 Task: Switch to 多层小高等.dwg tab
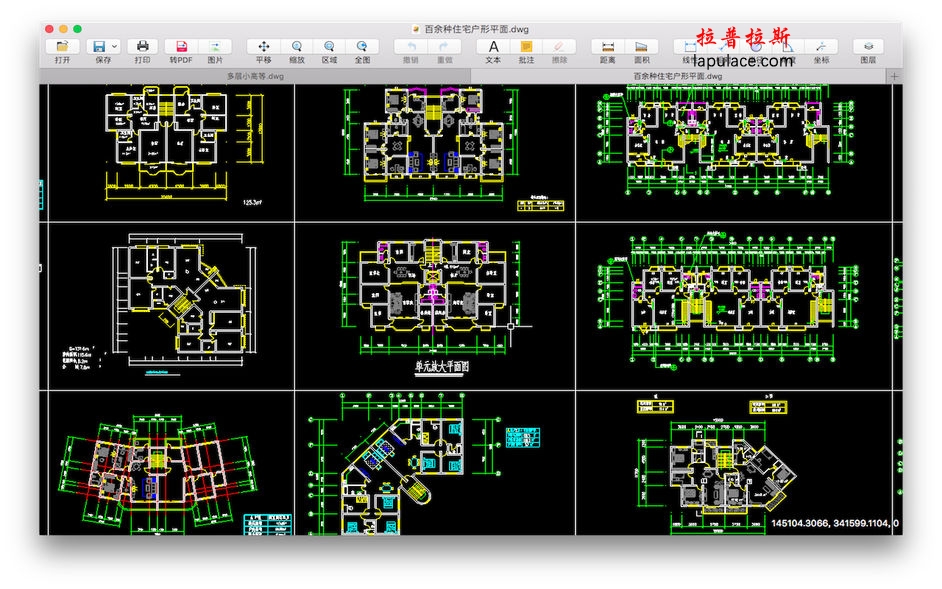click(x=254, y=76)
